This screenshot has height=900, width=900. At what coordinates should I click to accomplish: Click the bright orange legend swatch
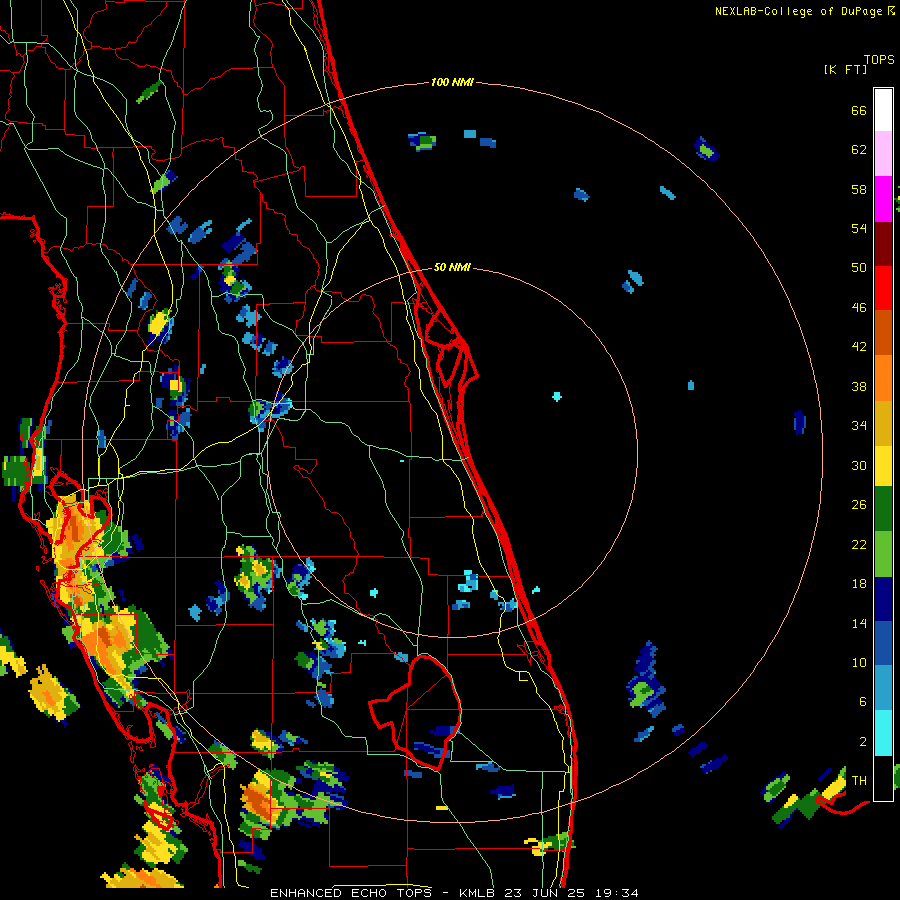(x=883, y=378)
